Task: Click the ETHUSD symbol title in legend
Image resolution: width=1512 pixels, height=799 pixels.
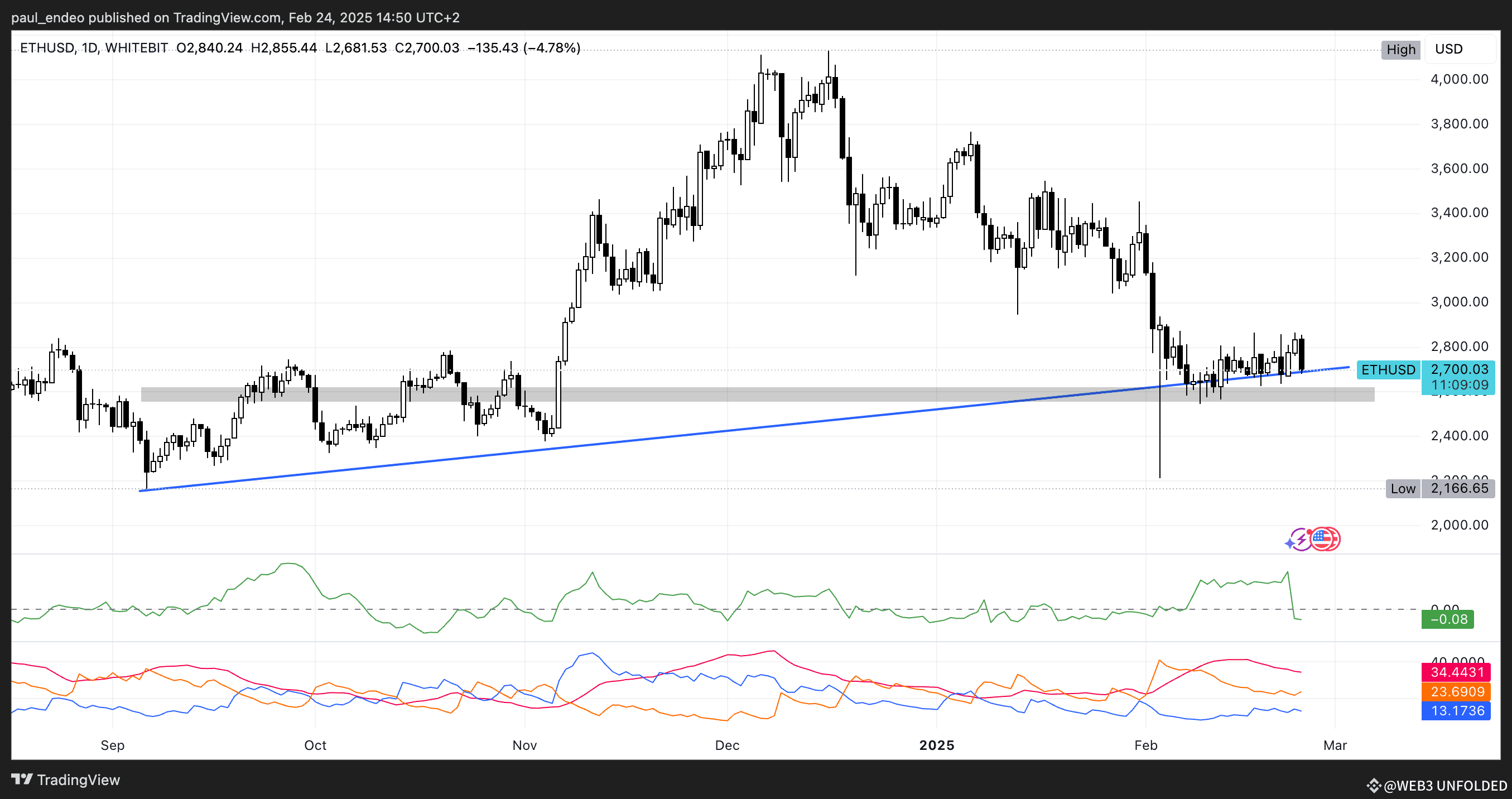Action: tap(47, 48)
